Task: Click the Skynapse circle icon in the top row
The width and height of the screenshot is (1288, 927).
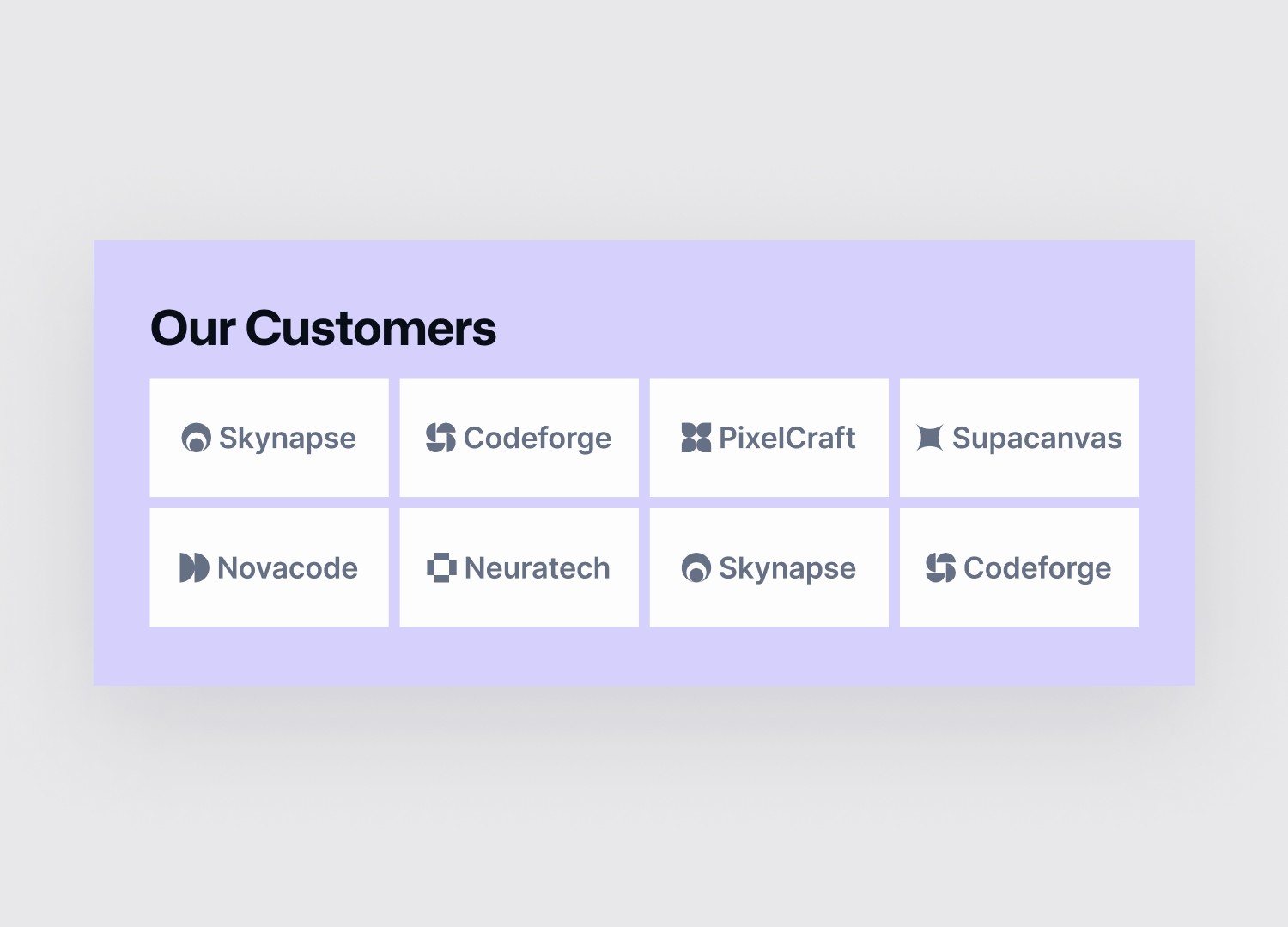Action: pyautogui.click(x=196, y=438)
